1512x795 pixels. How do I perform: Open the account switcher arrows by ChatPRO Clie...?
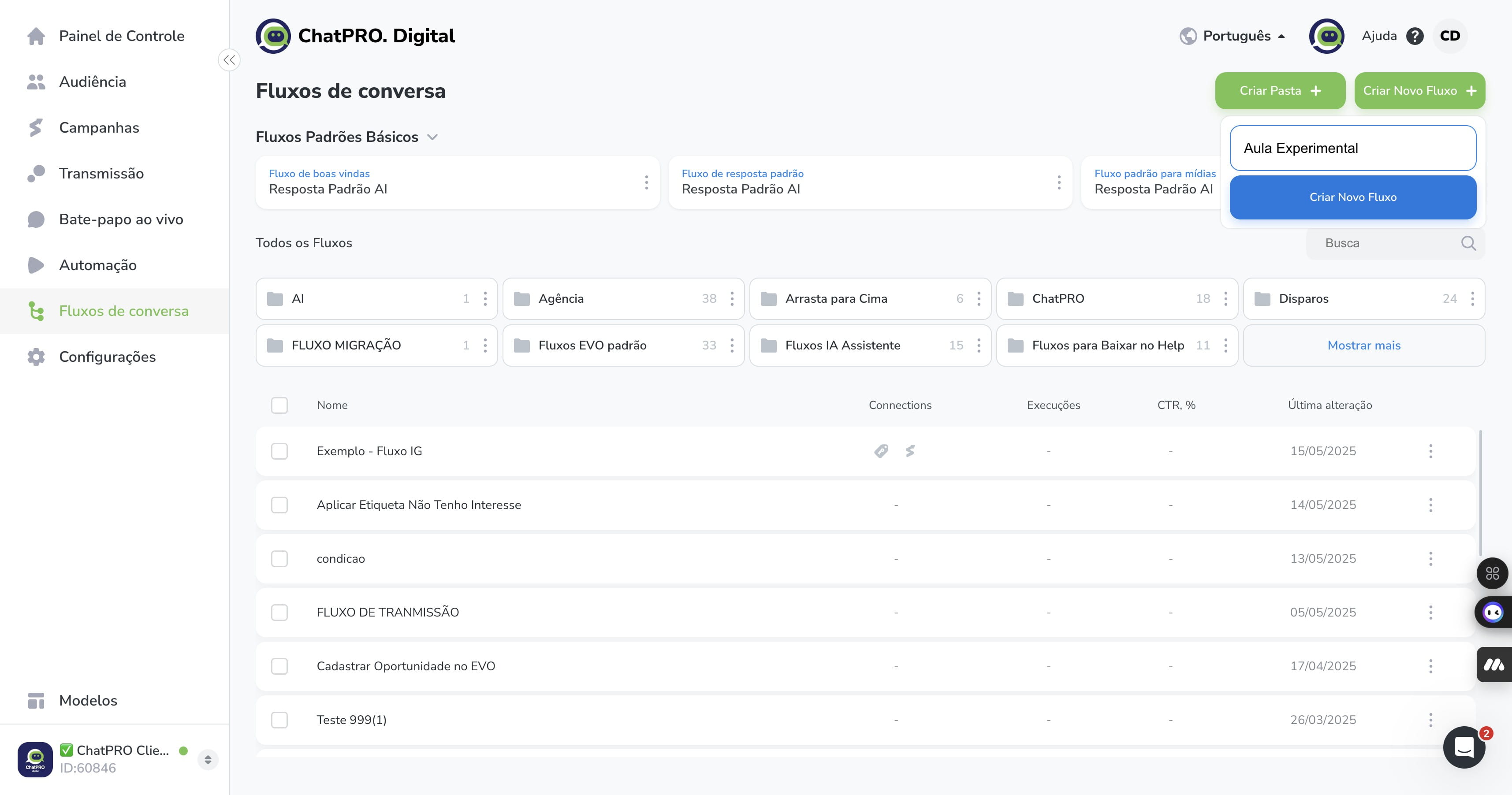pyautogui.click(x=208, y=760)
